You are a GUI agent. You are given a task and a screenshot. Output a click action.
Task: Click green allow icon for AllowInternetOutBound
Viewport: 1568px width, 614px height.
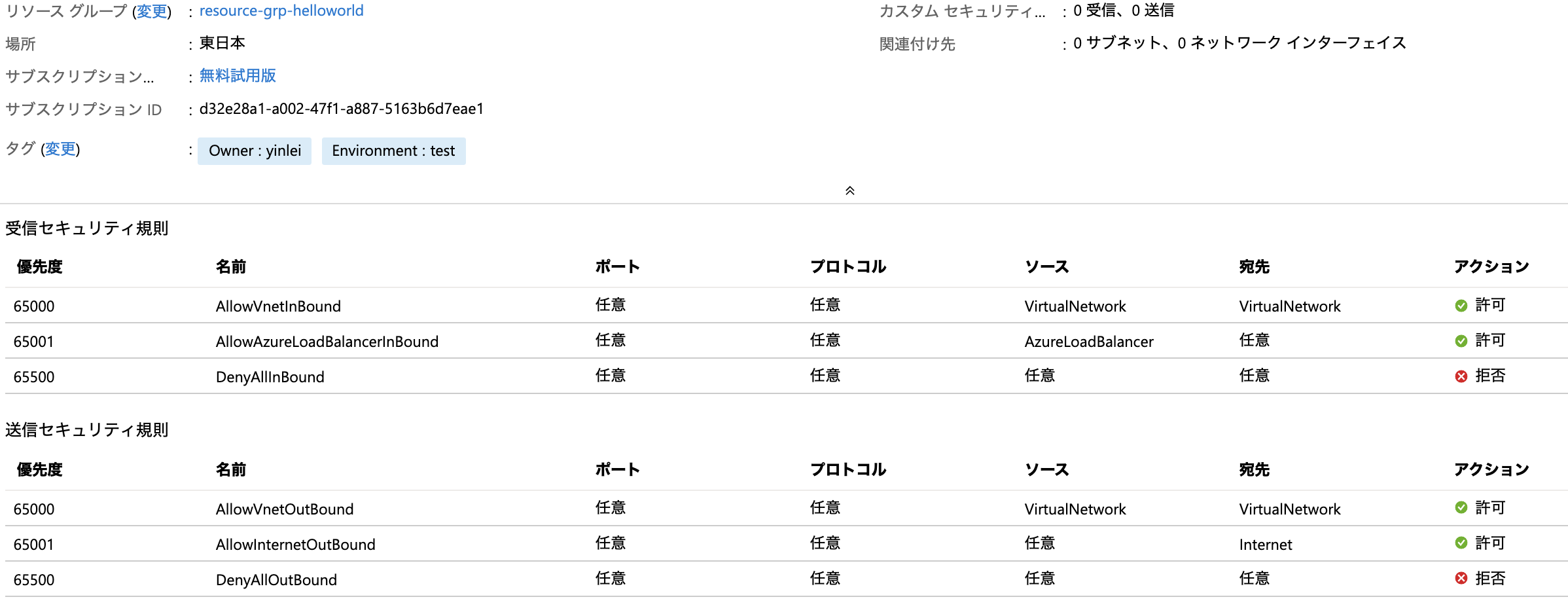coord(1461,543)
